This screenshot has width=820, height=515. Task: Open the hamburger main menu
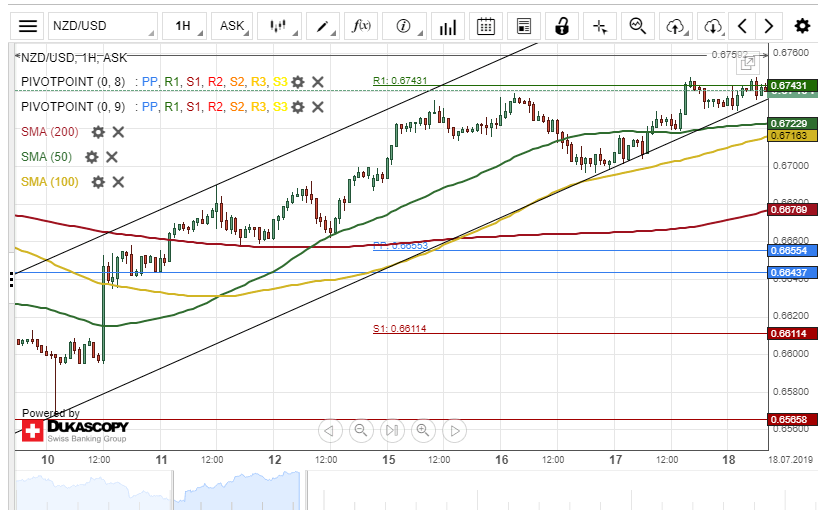click(x=29, y=26)
